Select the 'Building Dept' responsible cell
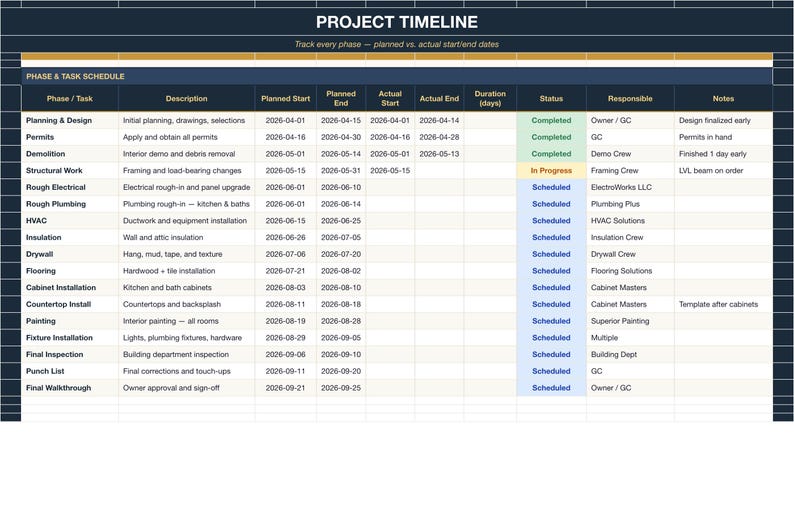Image resolution: width=794 pixels, height=510 pixels. tap(630, 354)
